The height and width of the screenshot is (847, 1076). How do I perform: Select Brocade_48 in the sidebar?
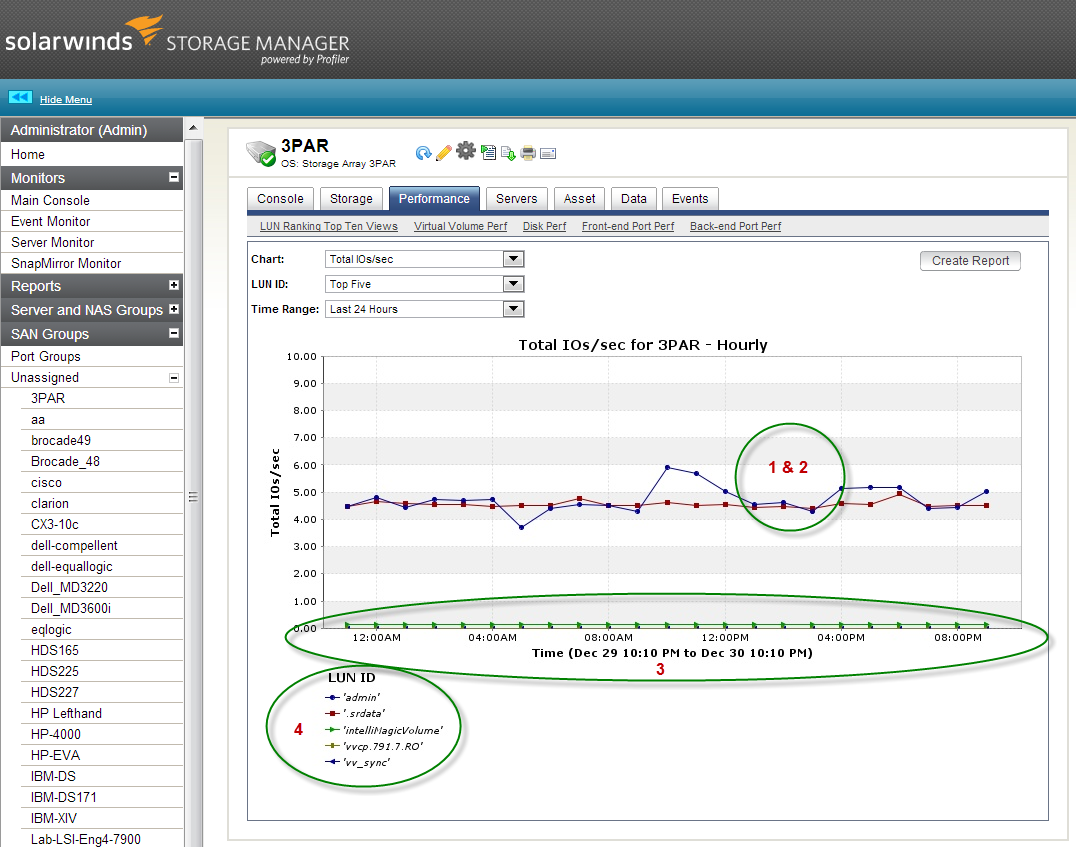tap(102, 461)
